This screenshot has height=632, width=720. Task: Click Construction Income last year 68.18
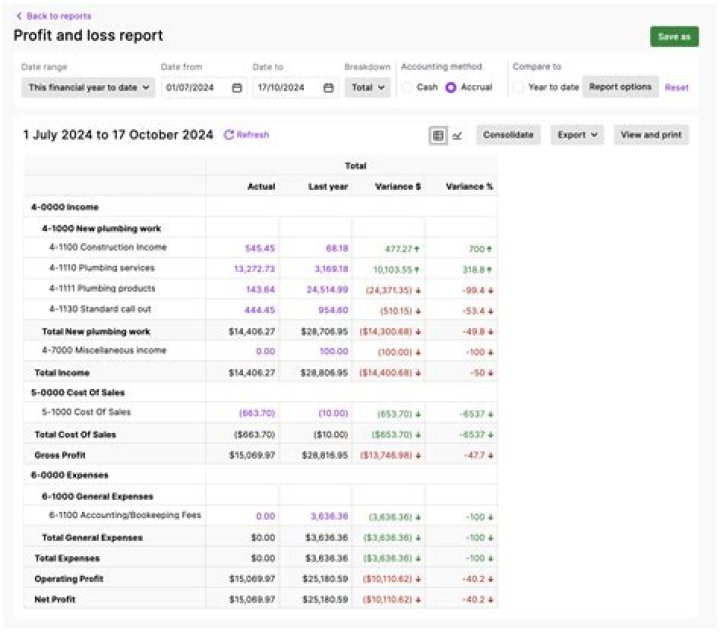coord(337,248)
